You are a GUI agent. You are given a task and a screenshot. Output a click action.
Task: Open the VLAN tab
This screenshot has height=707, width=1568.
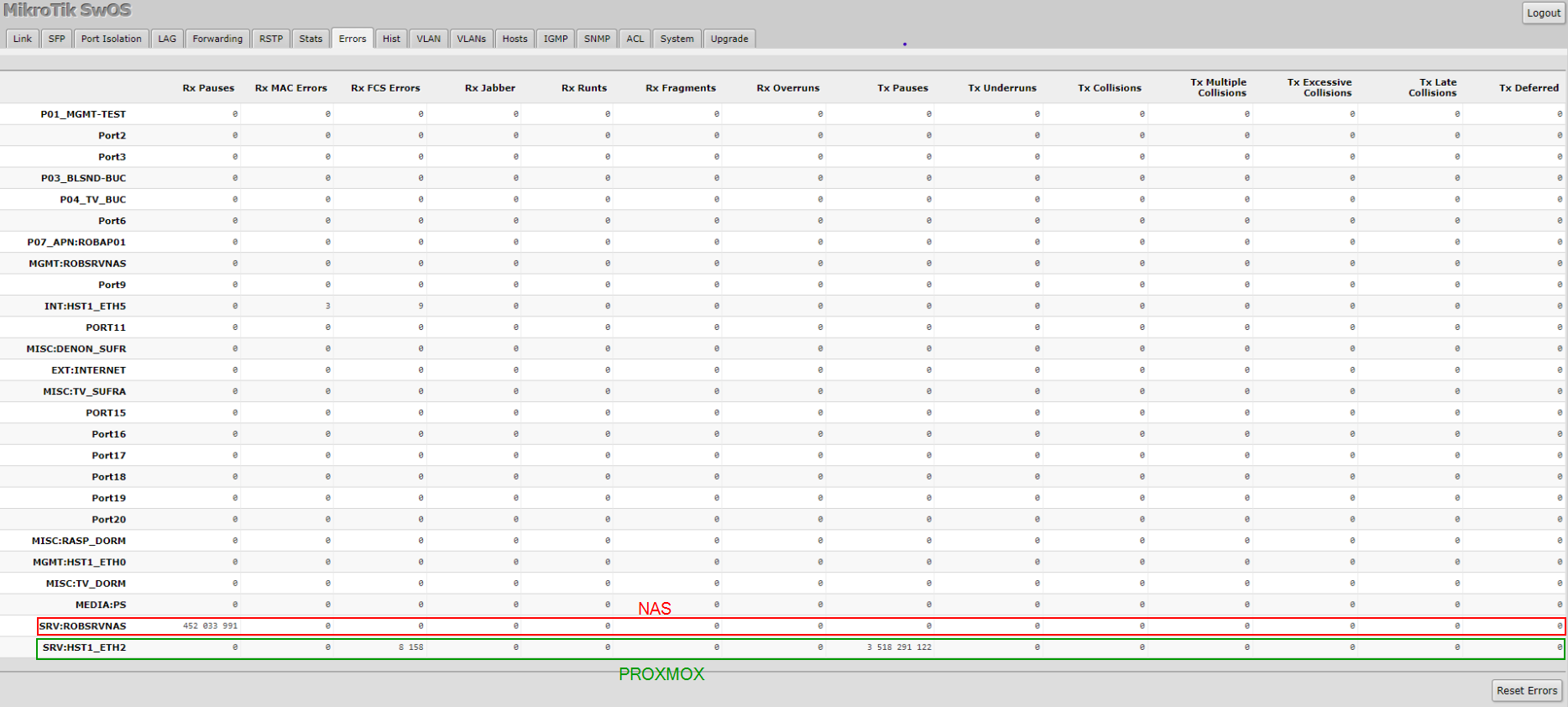click(x=429, y=39)
